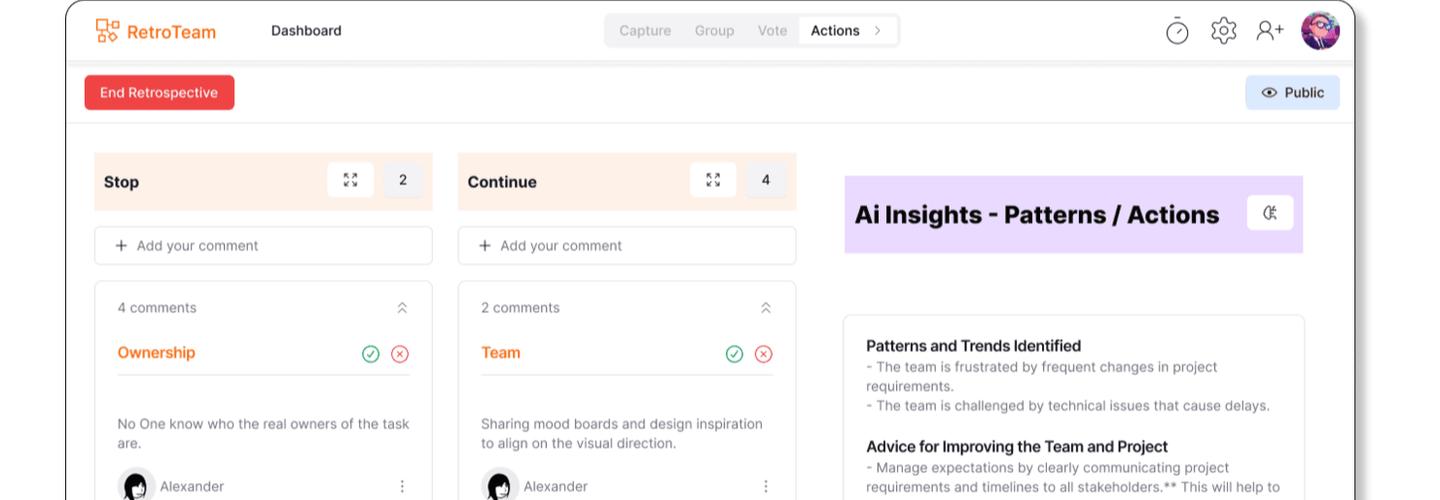The image size is (1440, 500).
Task: Collapse the 2 comments group
Action: (x=766, y=308)
